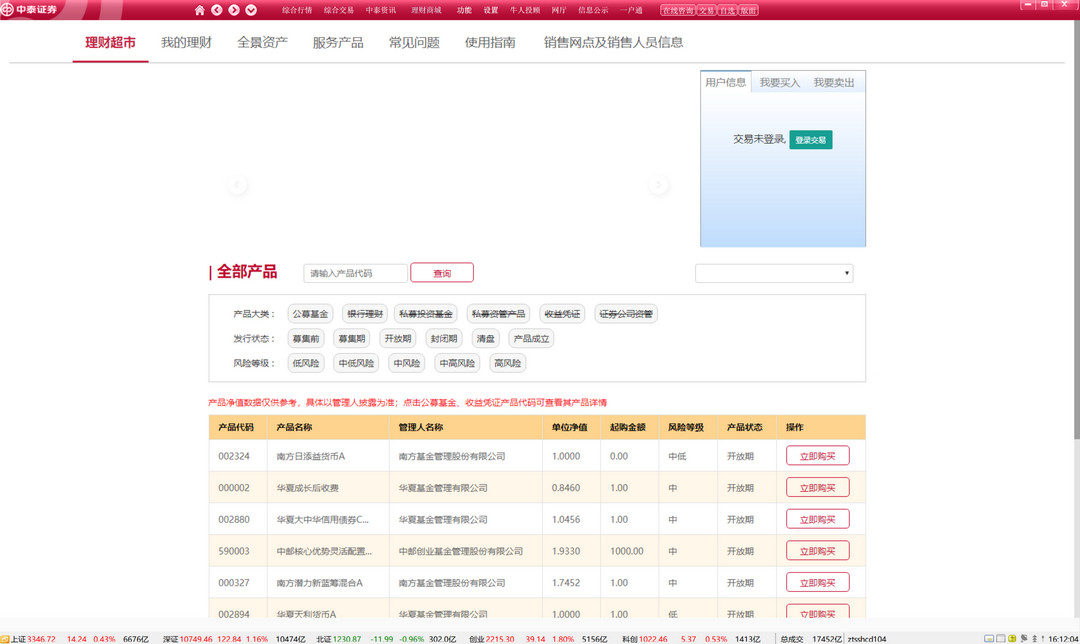Viewport: 1080px width, 644px height.
Task: Click the home icon in title bar
Action: click(x=200, y=10)
